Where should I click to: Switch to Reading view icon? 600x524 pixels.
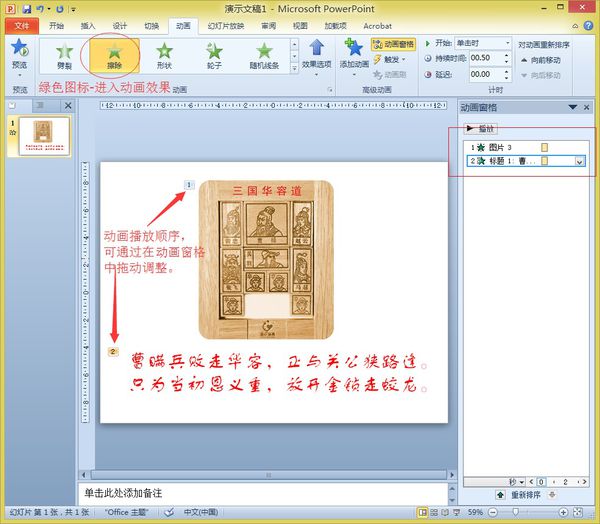pos(445,512)
